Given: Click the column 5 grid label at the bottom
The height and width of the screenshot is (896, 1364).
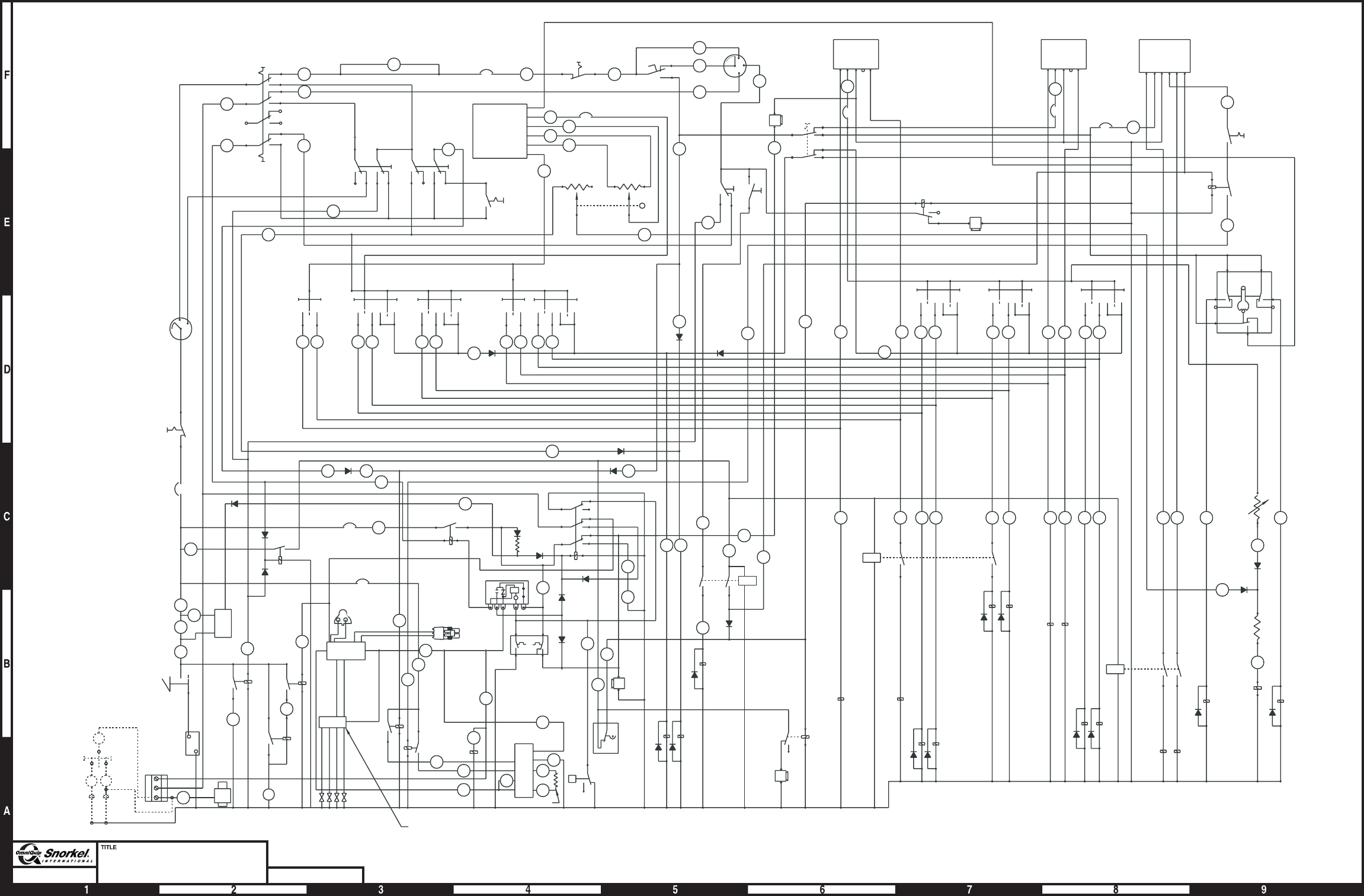Looking at the screenshot, I should click(674, 889).
